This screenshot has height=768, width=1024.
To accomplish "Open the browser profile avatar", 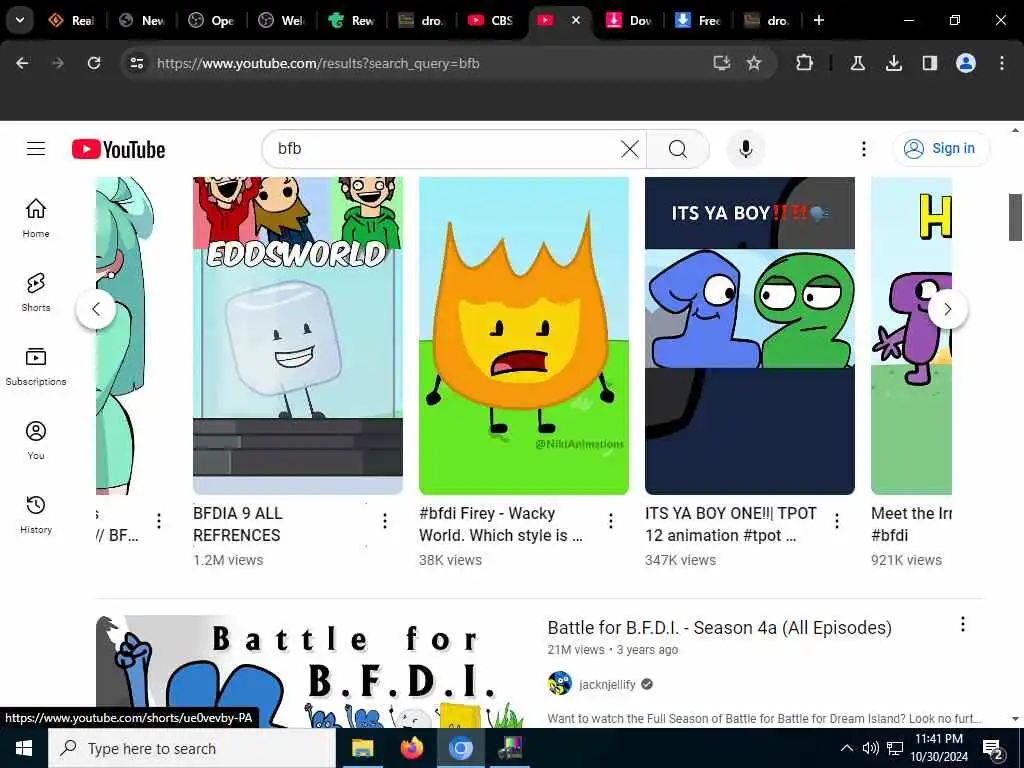I will (965, 63).
